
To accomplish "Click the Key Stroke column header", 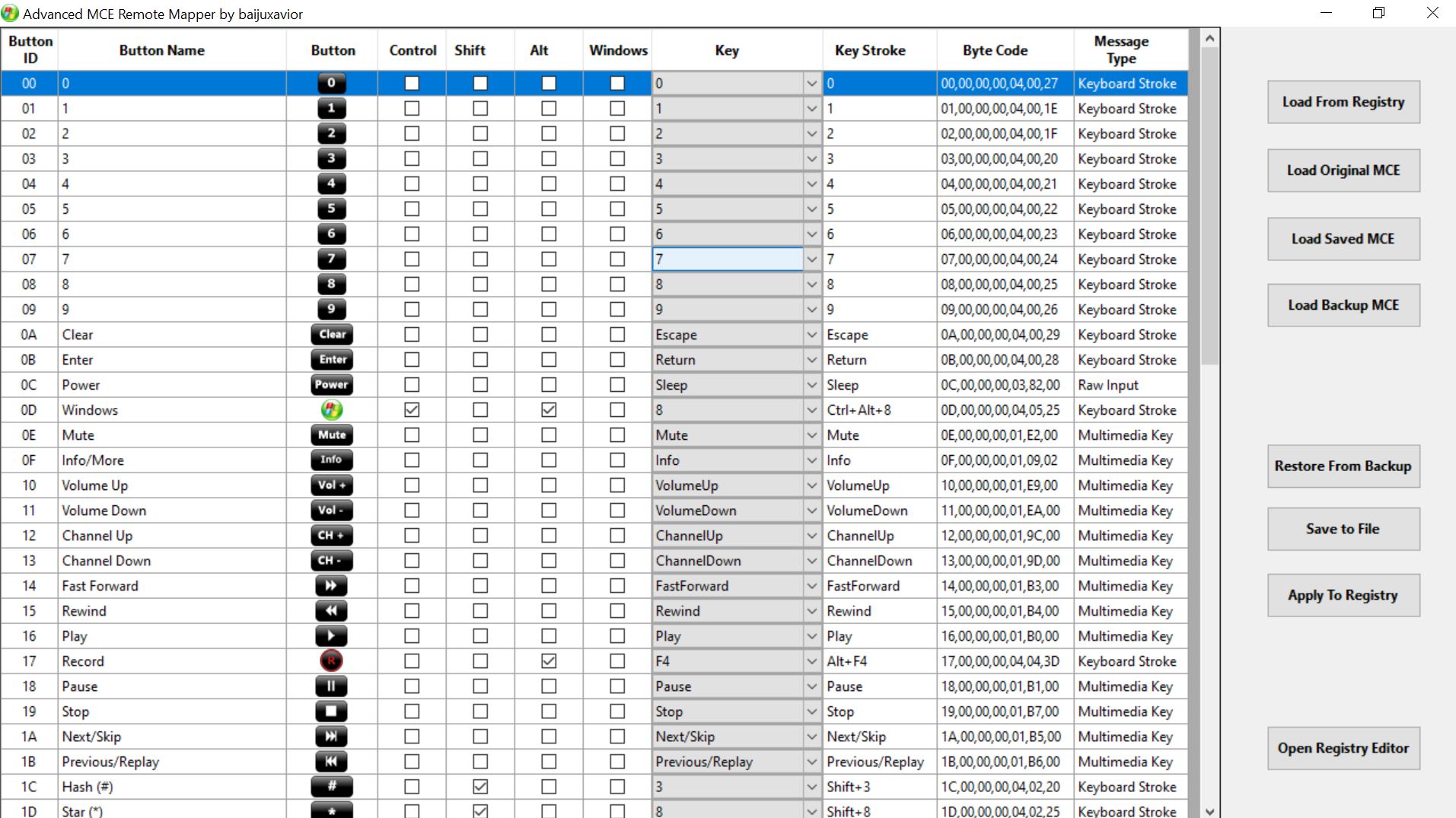I will tap(880, 50).
